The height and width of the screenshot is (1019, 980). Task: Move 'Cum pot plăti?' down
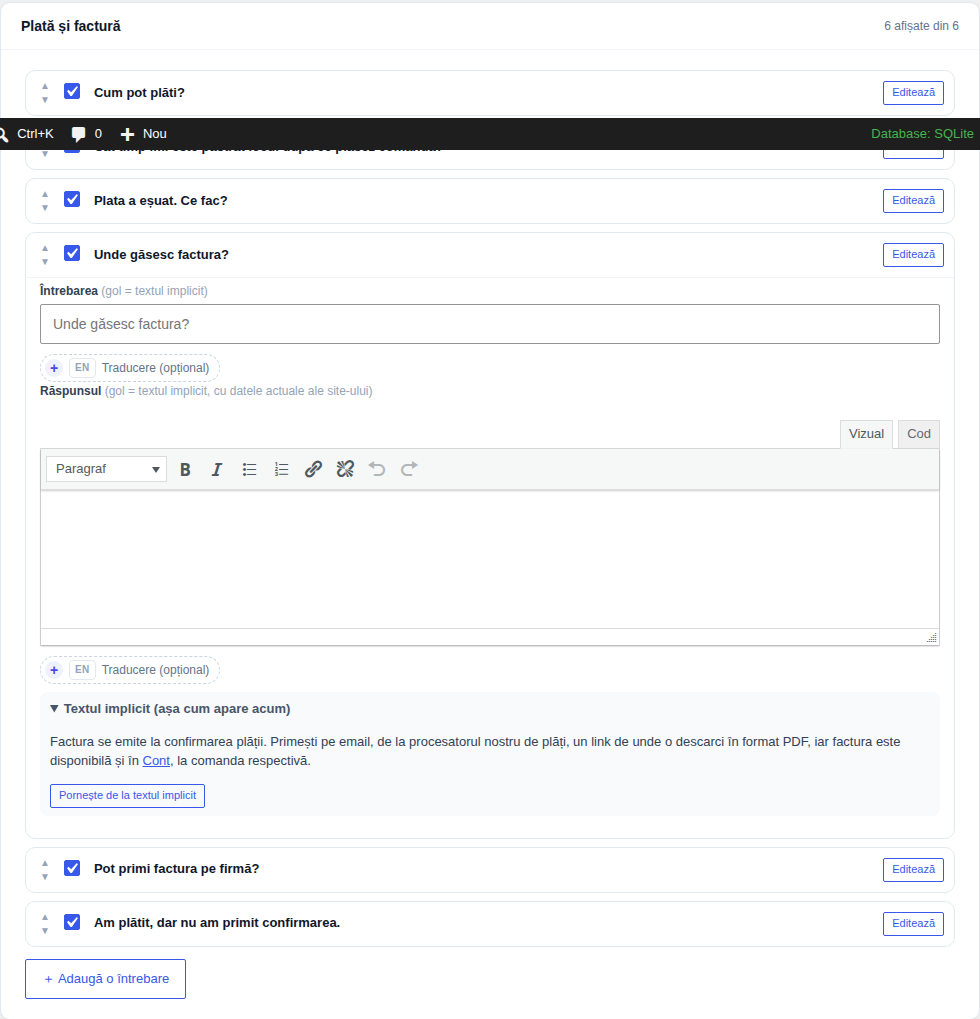tap(45, 100)
